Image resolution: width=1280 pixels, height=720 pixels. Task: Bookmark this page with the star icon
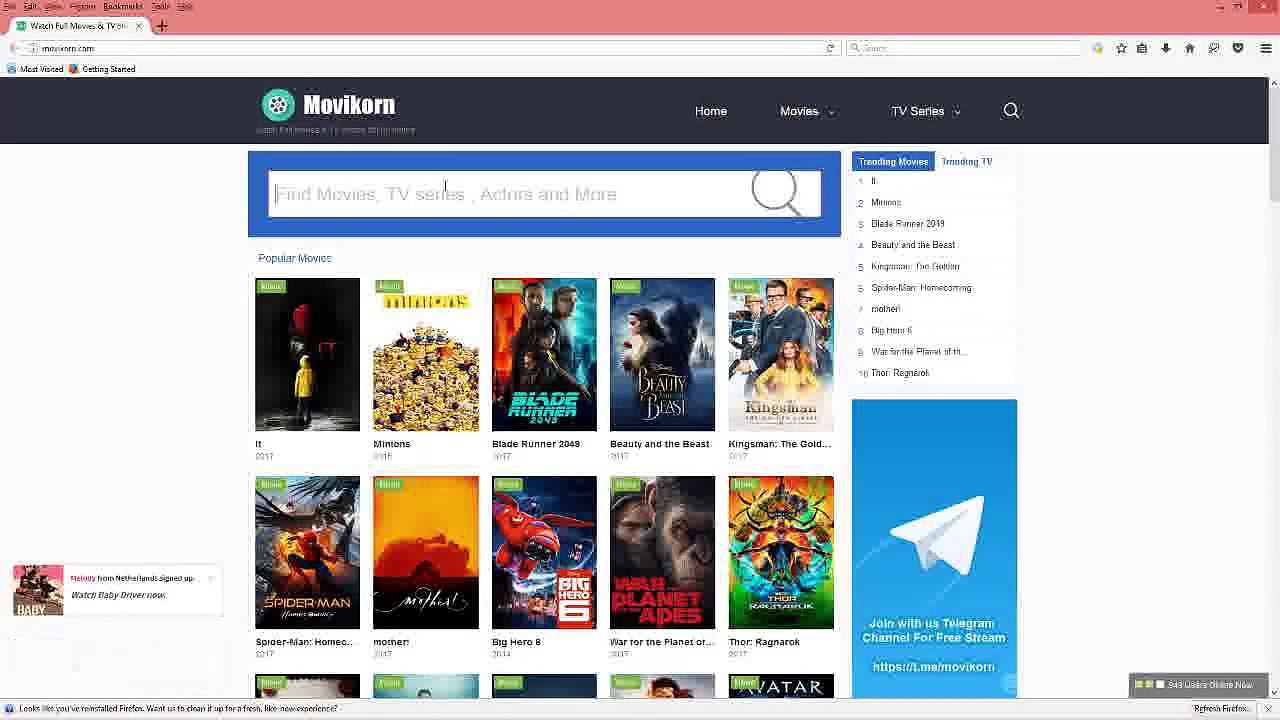pyautogui.click(x=1121, y=48)
